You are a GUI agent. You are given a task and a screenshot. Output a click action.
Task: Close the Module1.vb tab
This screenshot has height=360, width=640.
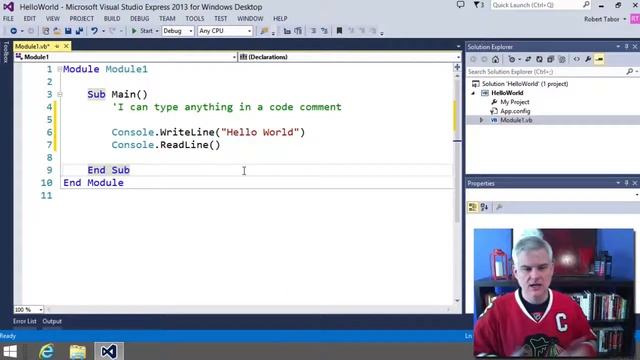pyautogui.click(x=66, y=46)
